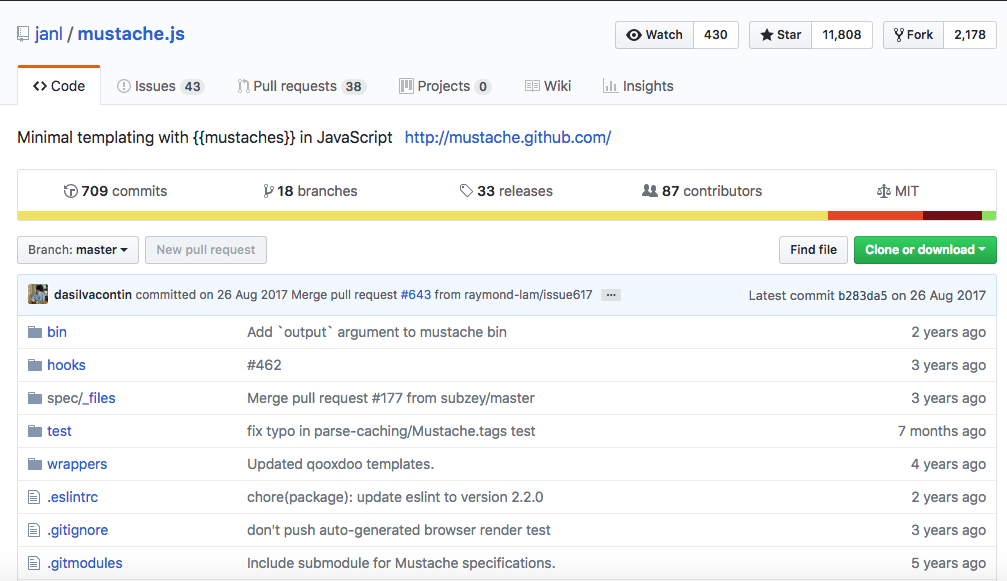Click the MIT license scale icon
The width and height of the screenshot is (1007, 581).
pos(883,191)
